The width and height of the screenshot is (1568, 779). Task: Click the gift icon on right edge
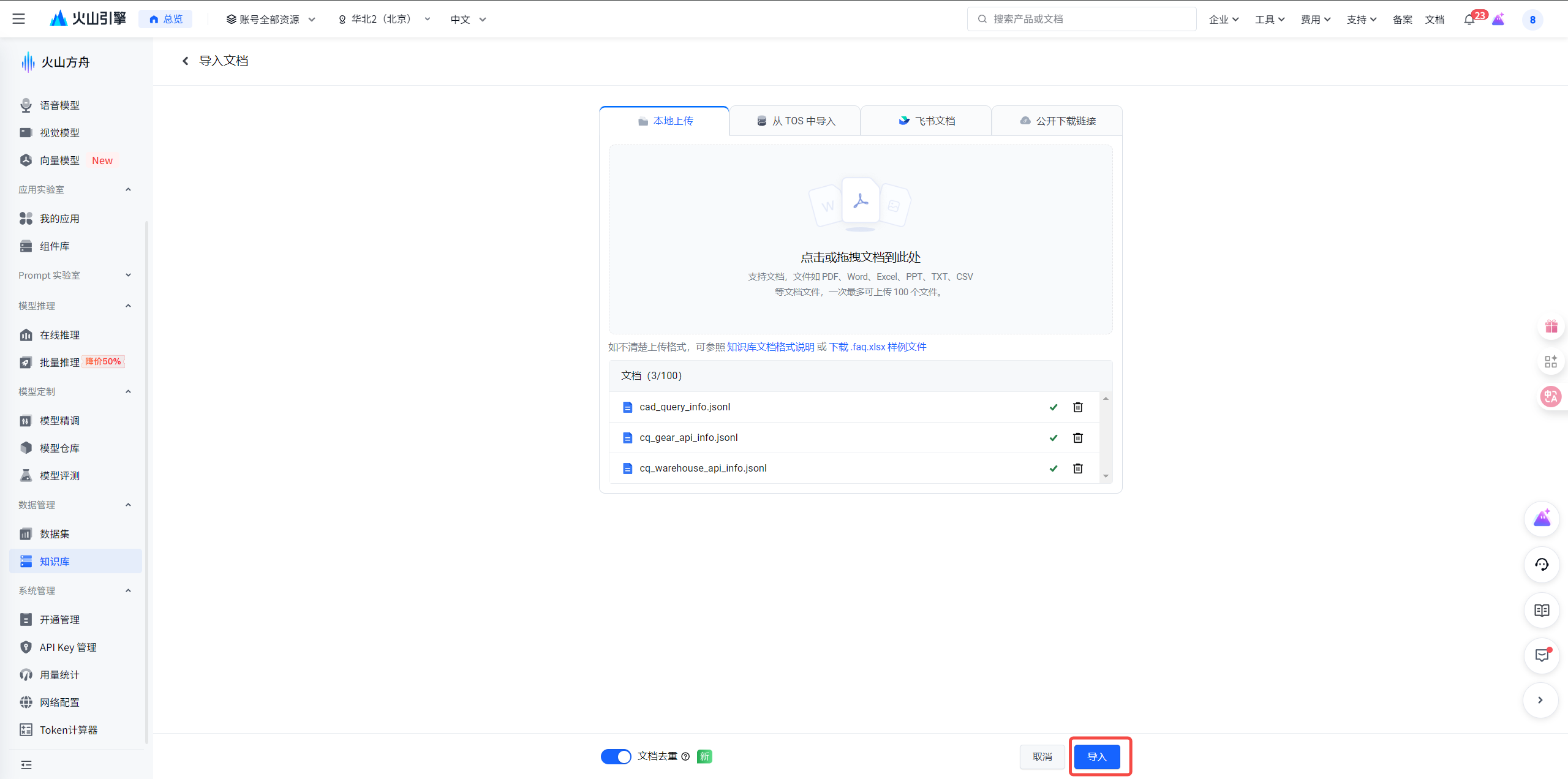pyautogui.click(x=1551, y=326)
